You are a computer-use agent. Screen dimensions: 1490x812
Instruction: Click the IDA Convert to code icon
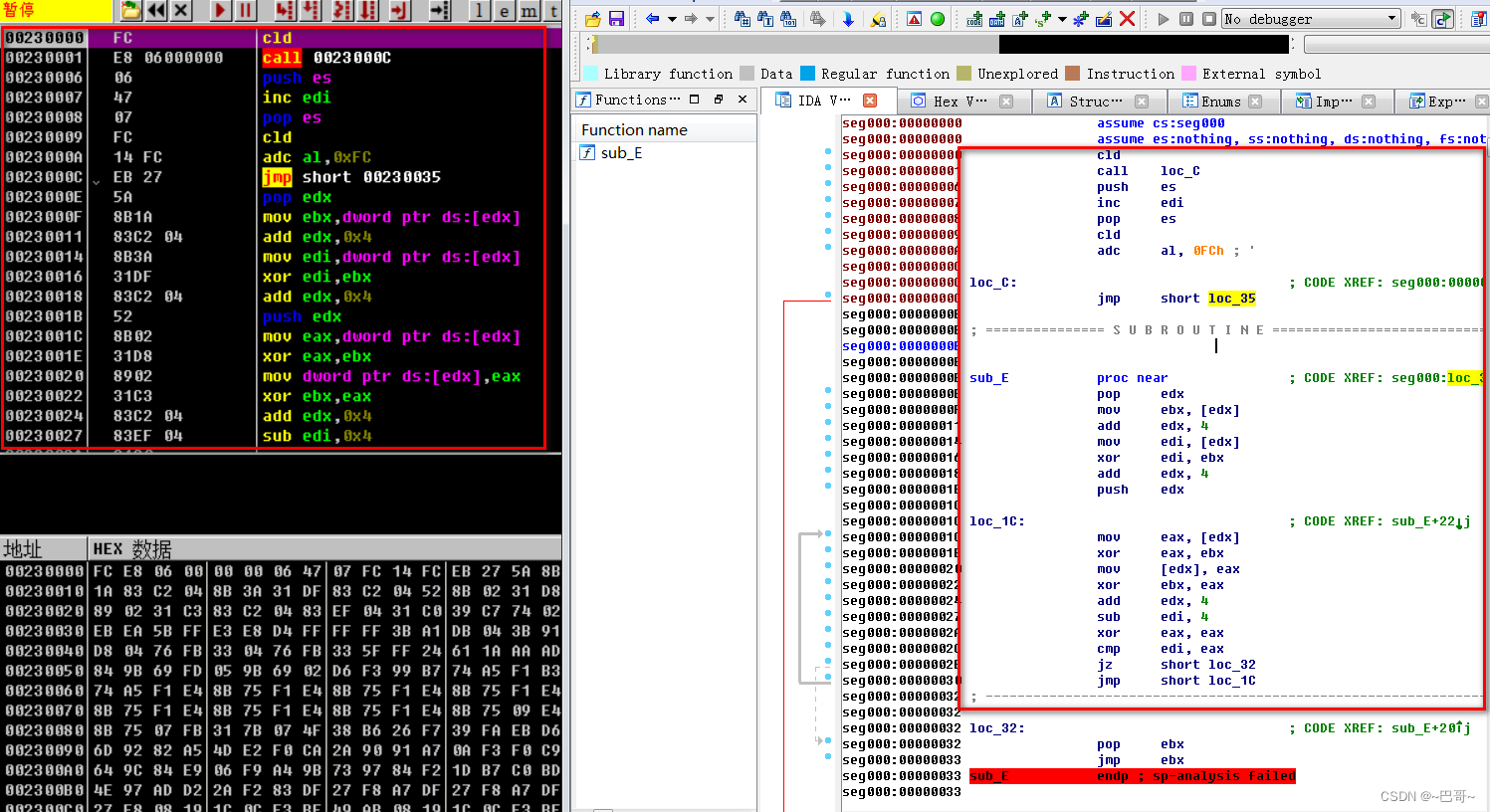[x=974, y=19]
